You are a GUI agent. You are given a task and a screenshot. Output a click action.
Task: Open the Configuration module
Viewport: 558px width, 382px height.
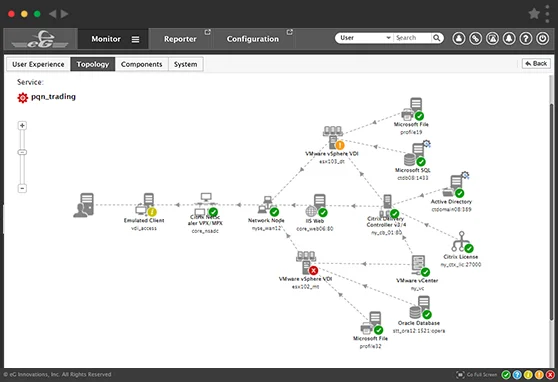tap(253, 39)
